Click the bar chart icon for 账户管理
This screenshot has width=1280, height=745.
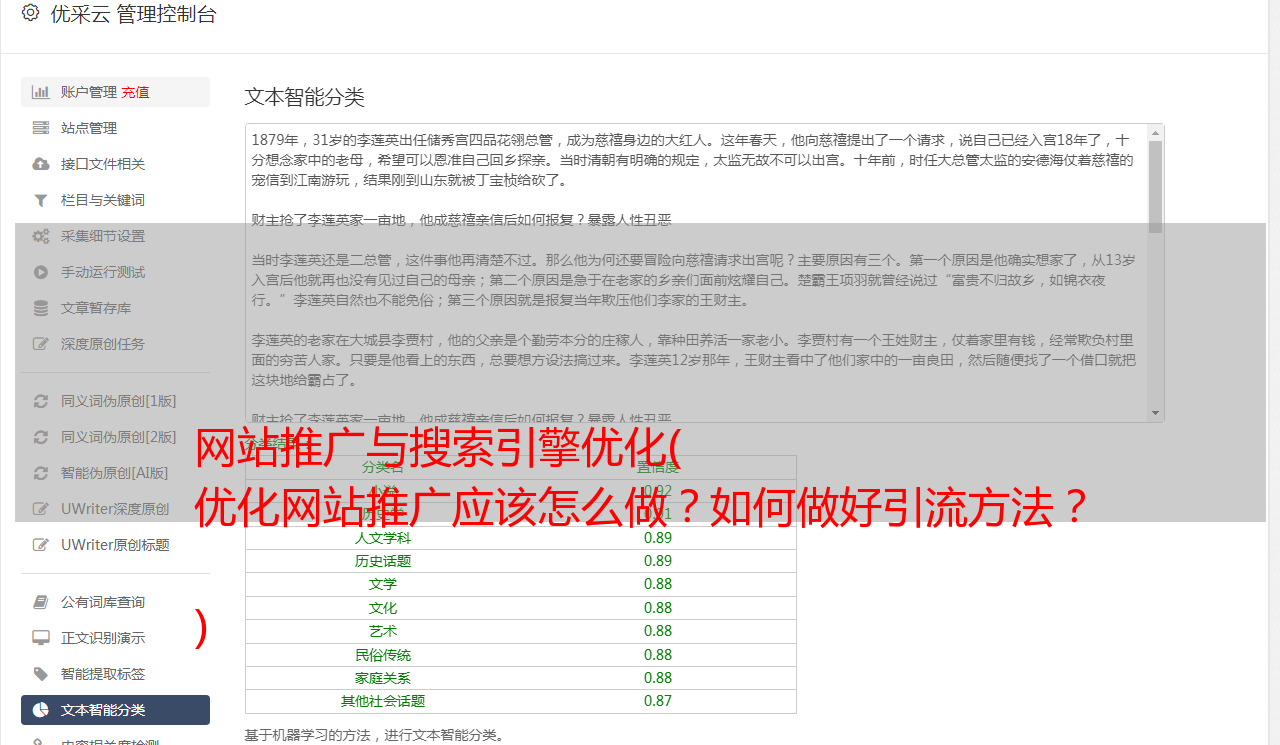pos(41,92)
